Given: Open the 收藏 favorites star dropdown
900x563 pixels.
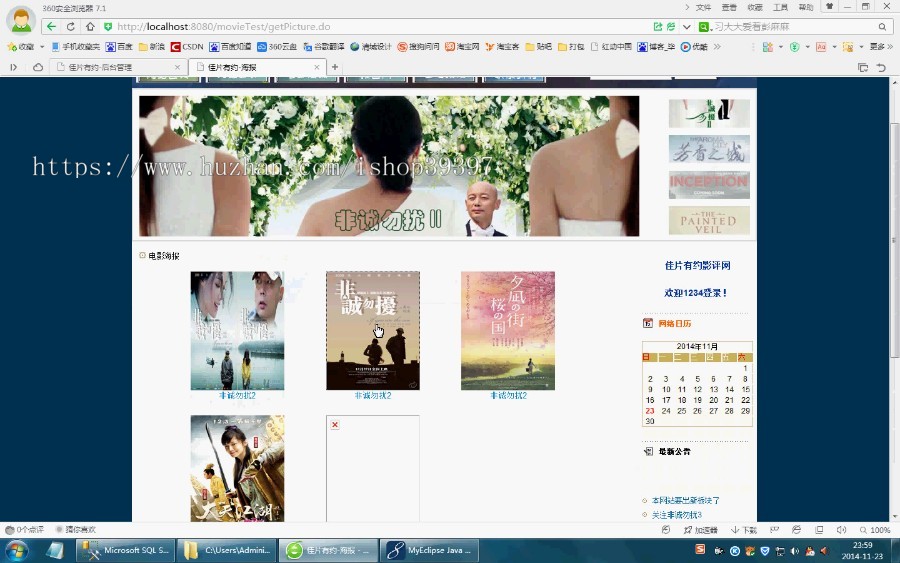Looking at the screenshot, I should (25, 46).
